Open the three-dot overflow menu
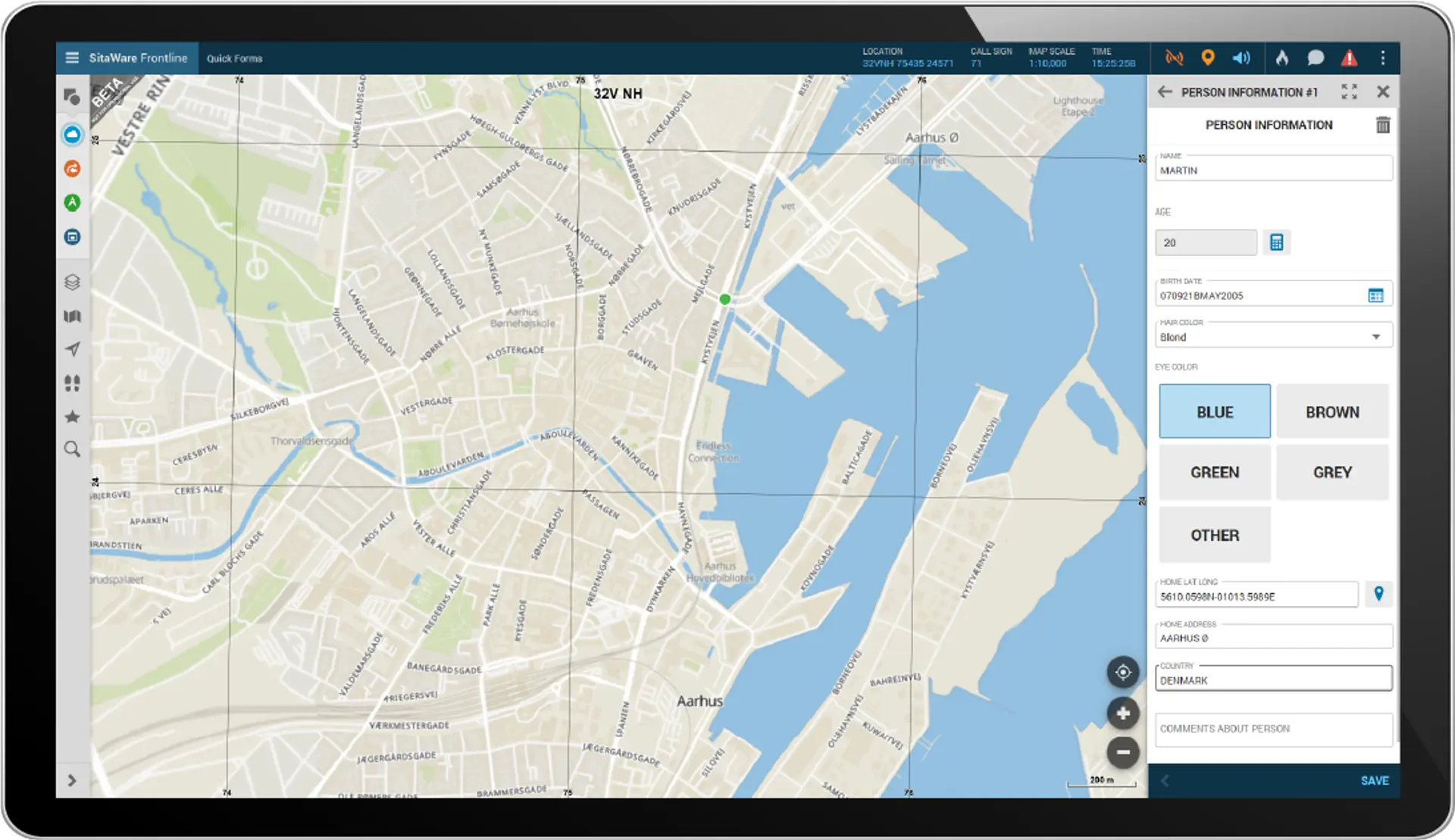This screenshot has width=1455, height=840. click(1383, 58)
